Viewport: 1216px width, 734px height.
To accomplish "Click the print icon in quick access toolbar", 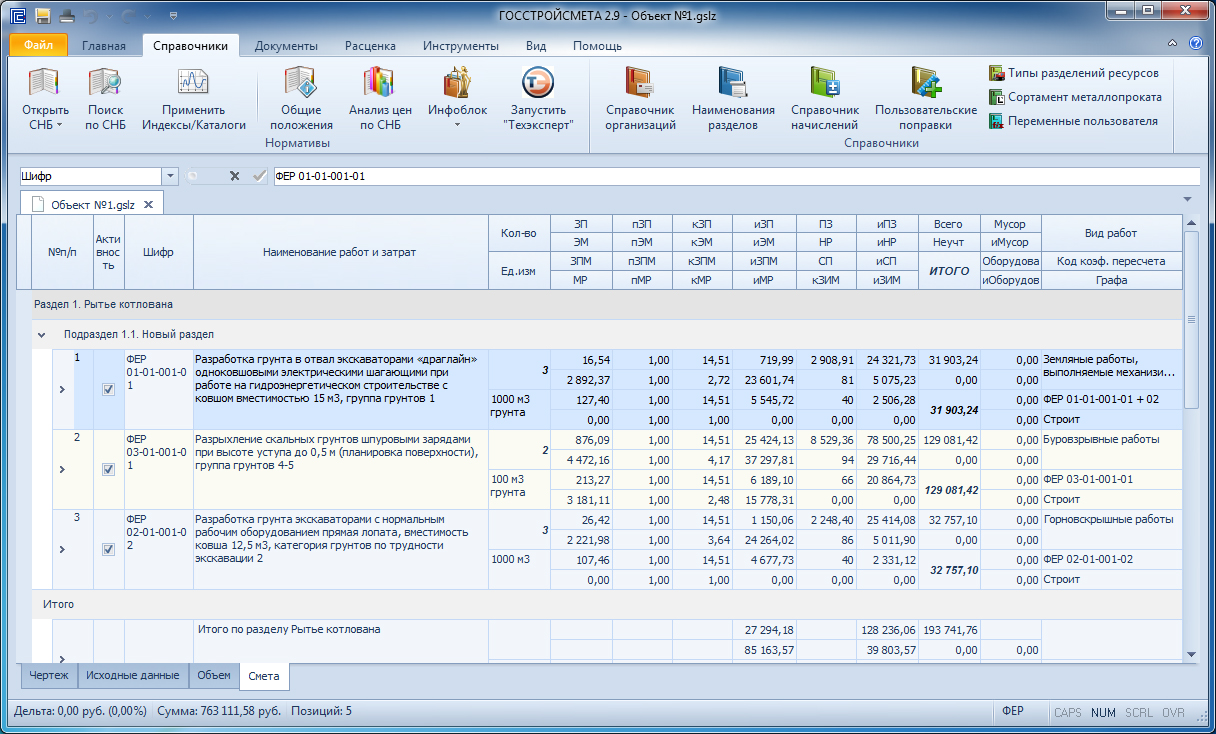I will click(x=67, y=16).
